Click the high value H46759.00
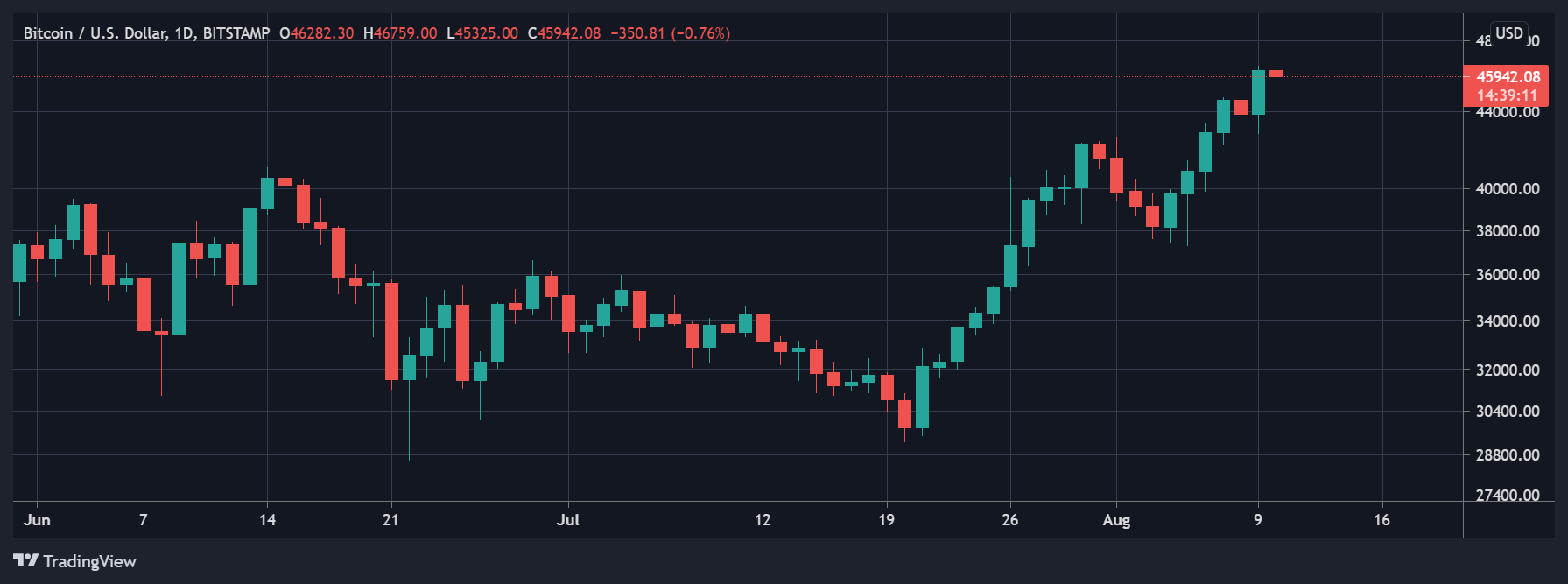Image resolution: width=1568 pixels, height=584 pixels. pyautogui.click(x=400, y=33)
